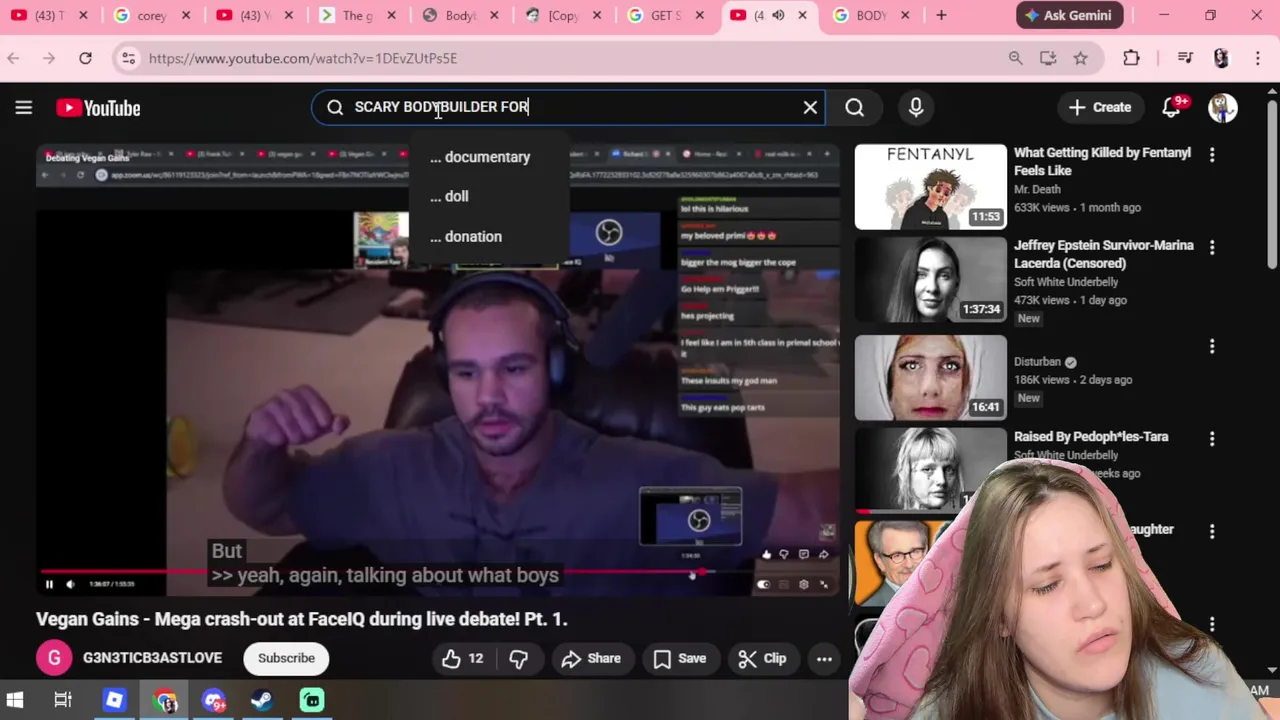This screenshot has width=1280, height=720.
Task: Open options for the Disturban video
Action: click(1212, 346)
